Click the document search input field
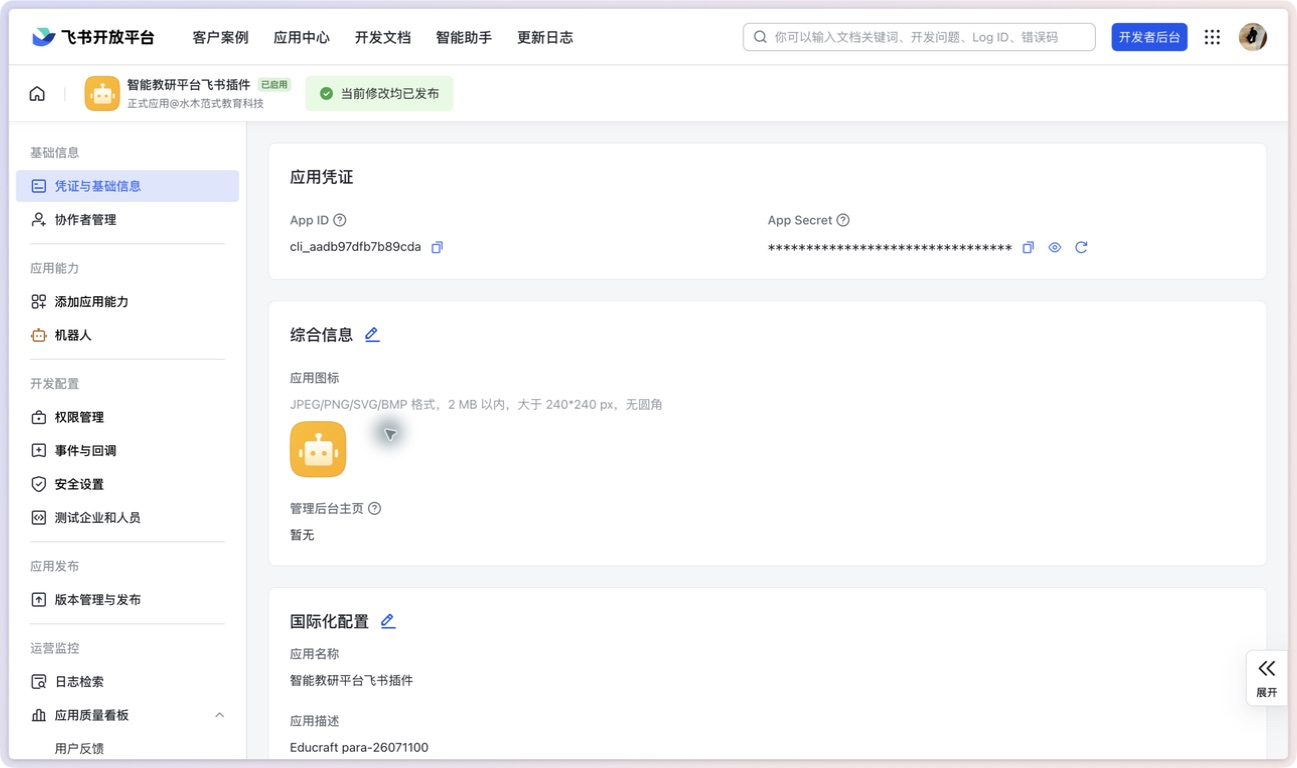 pos(919,37)
